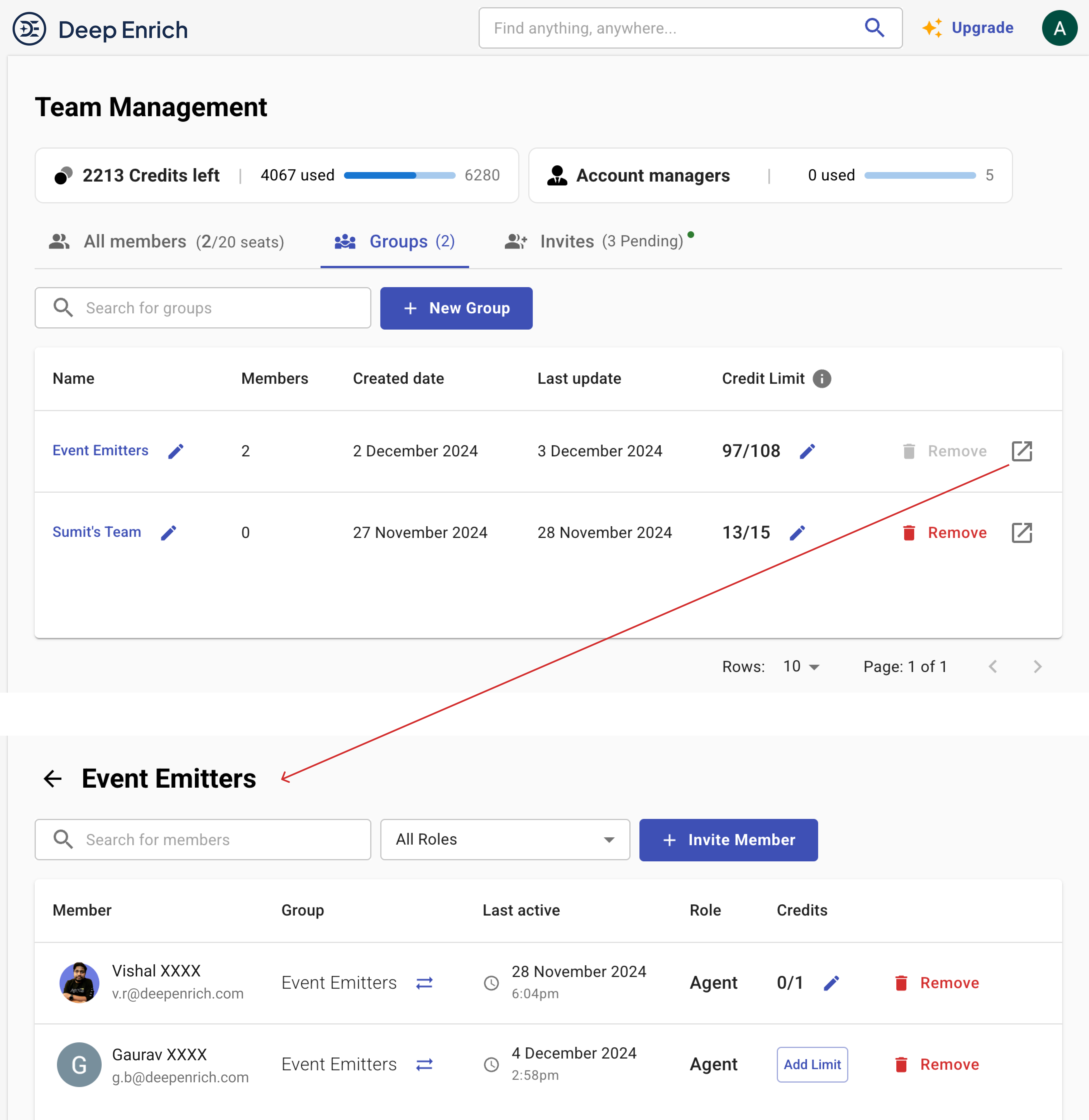Click the New Group button
Screen dimensions: 1089x1120
pos(456,308)
